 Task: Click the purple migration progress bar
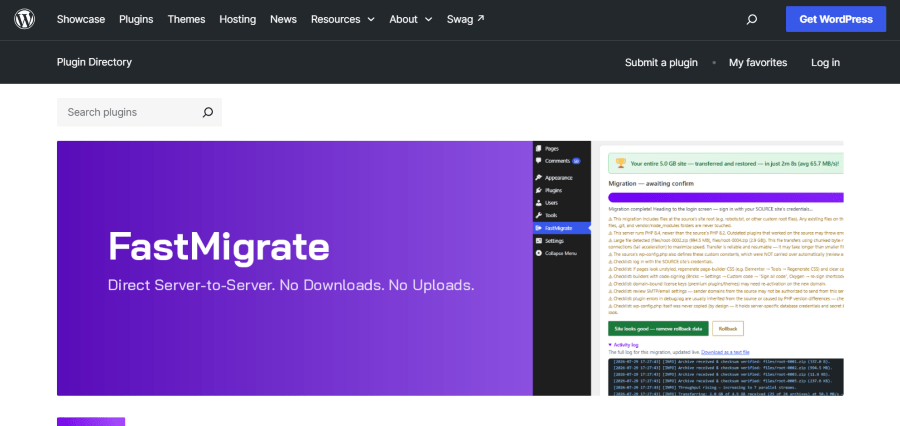726,197
